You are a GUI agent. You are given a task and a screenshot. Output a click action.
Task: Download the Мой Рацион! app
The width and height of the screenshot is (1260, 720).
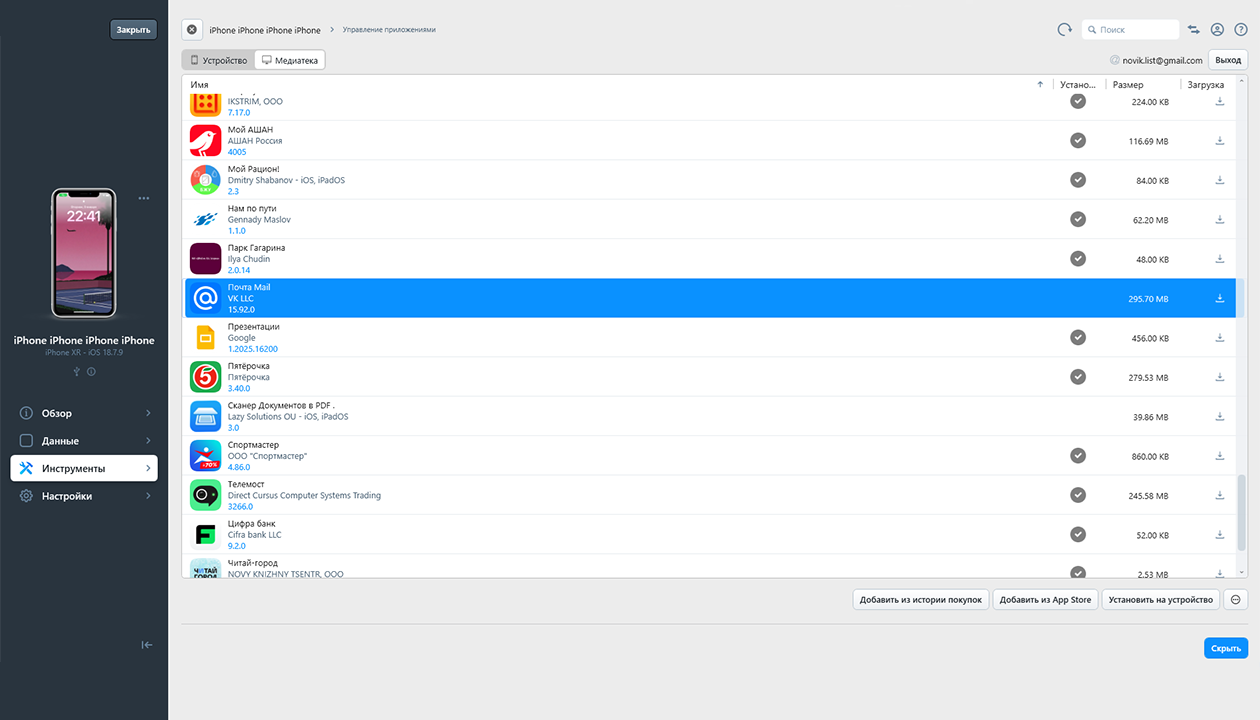click(1220, 180)
